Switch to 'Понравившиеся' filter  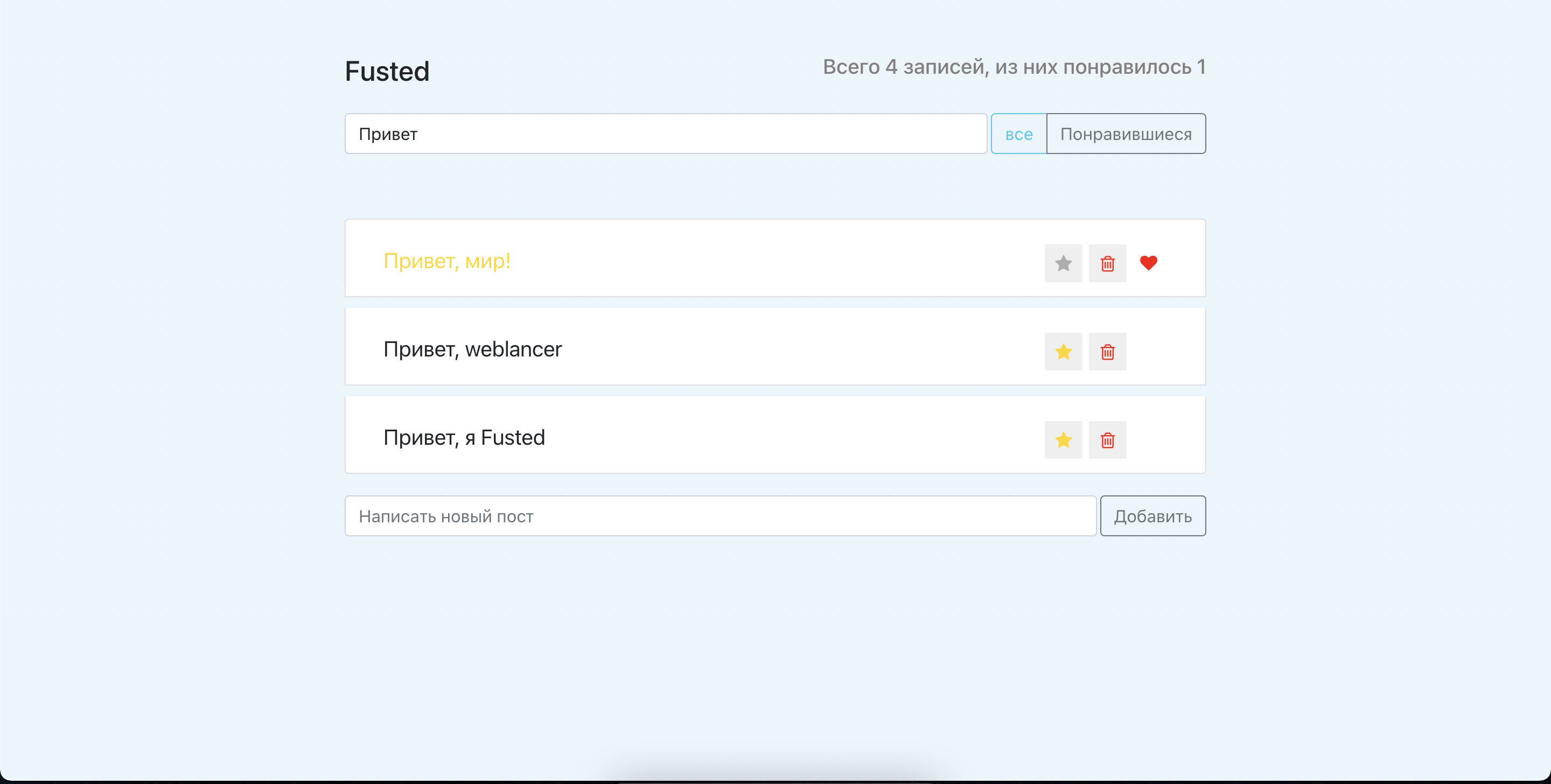click(1126, 134)
